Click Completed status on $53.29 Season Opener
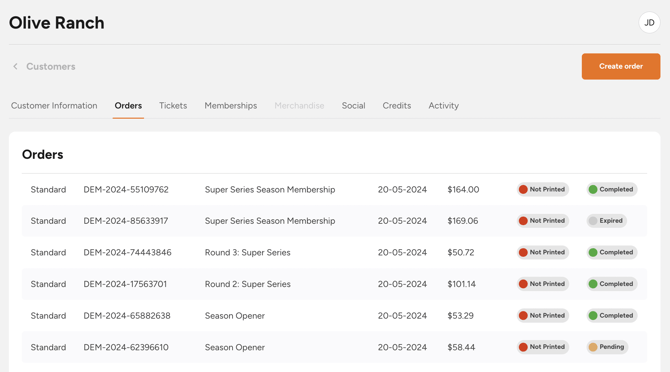 (612, 316)
